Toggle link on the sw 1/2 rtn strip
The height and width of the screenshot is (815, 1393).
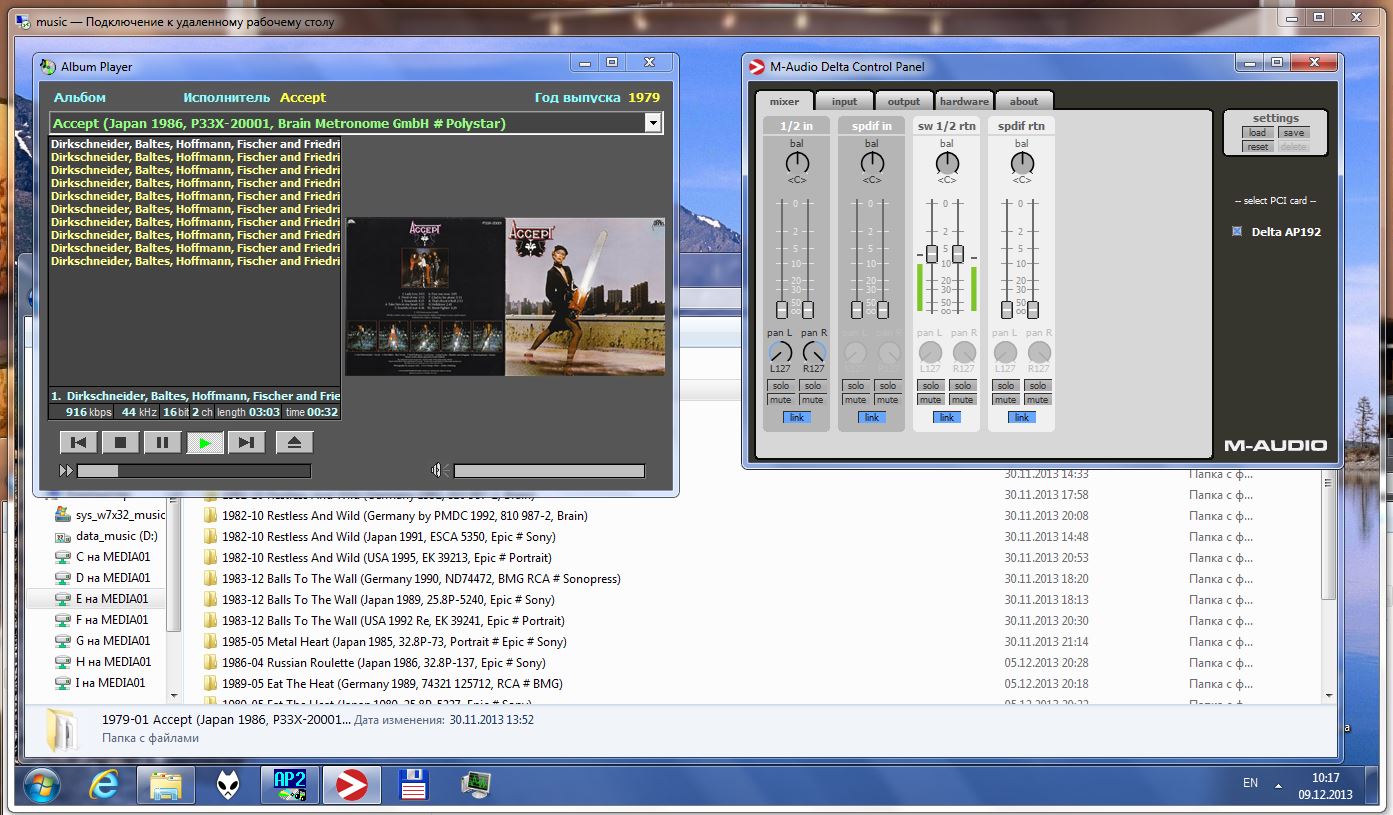(x=947, y=417)
